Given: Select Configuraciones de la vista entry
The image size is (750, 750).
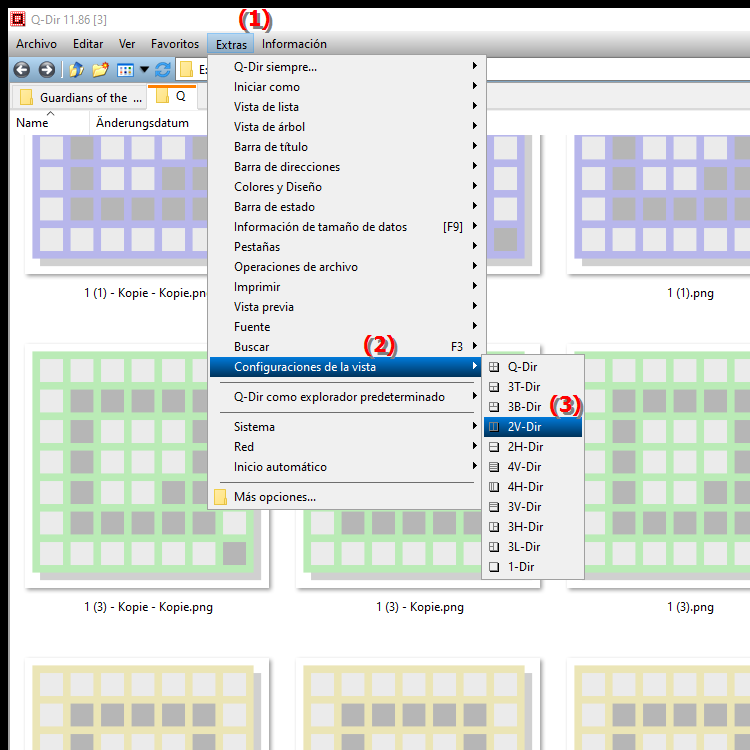Looking at the screenshot, I should (345, 367).
